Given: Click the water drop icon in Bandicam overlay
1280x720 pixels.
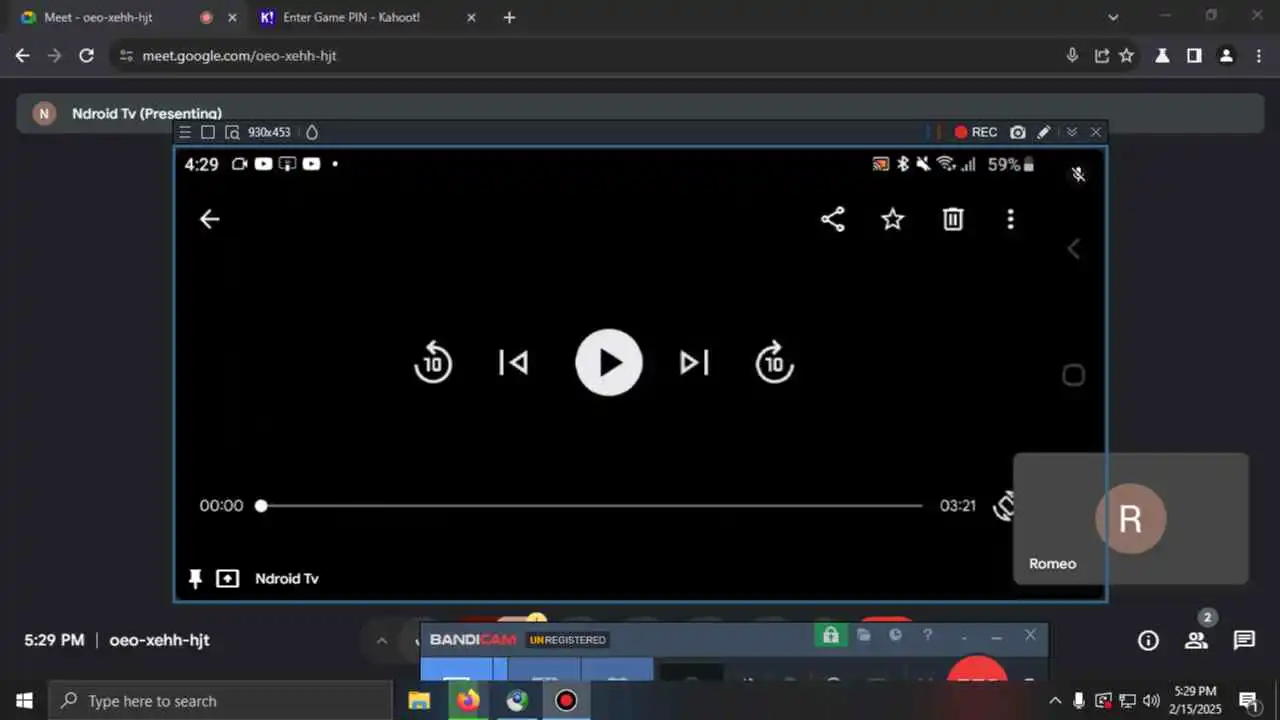Looking at the screenshot, I should coord(311,132).
